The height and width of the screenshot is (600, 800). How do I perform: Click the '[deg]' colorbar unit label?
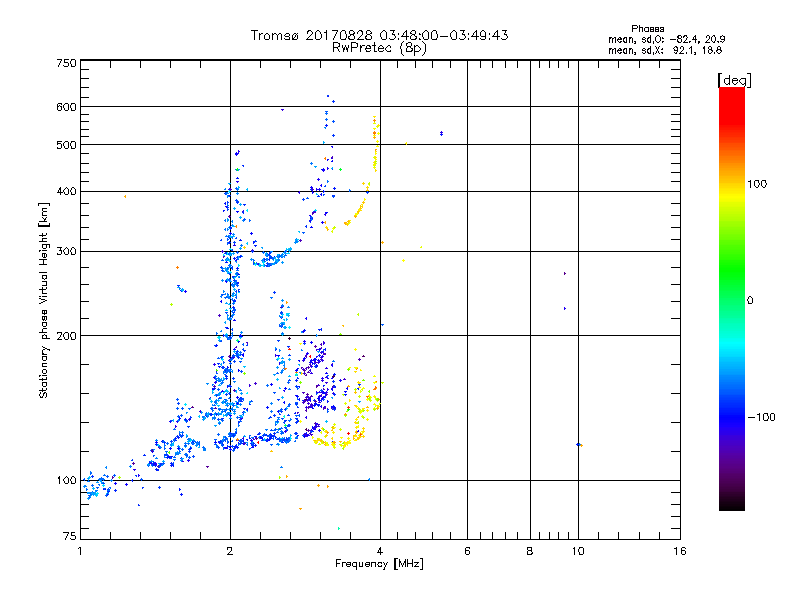[734, 80]
